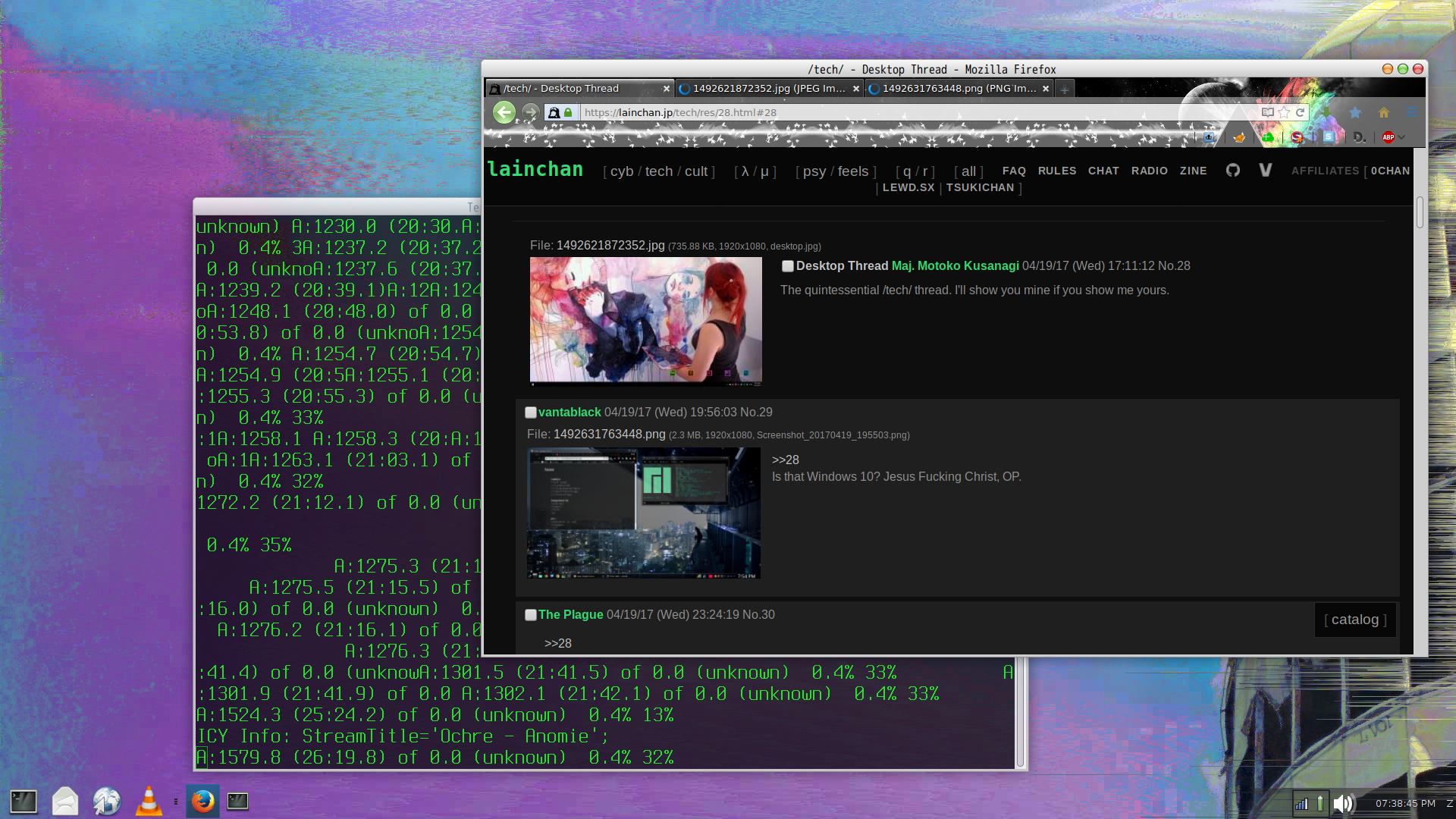
Task: Bookmark page with the urlbar star icon
Action: point(1284,112)
